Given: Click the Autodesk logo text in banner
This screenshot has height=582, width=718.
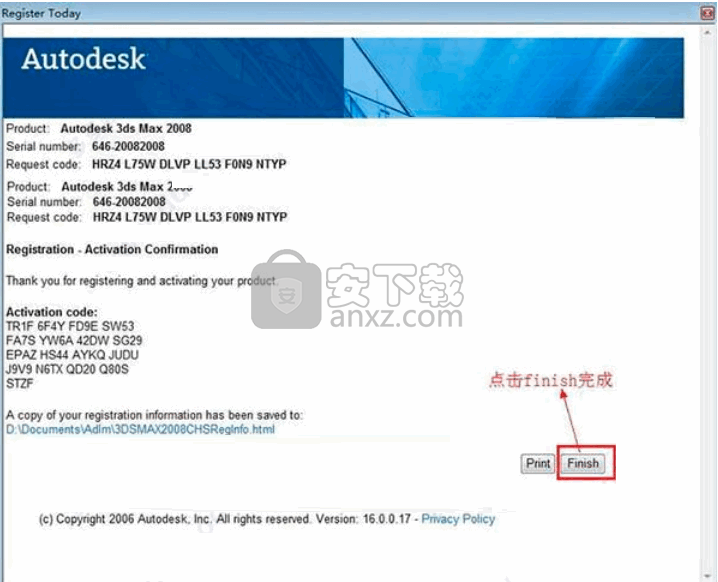Looking at the screenshot, I should click(x=83, y=59).
